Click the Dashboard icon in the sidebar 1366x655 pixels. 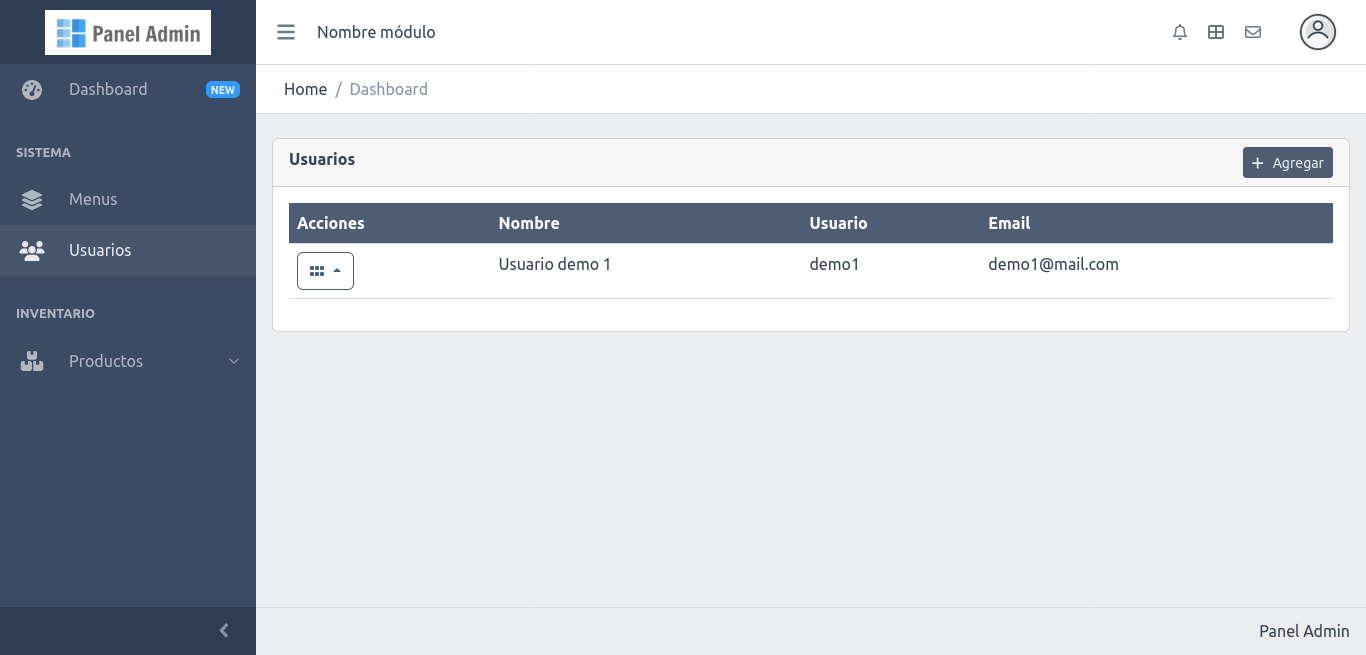click(32, 89)
